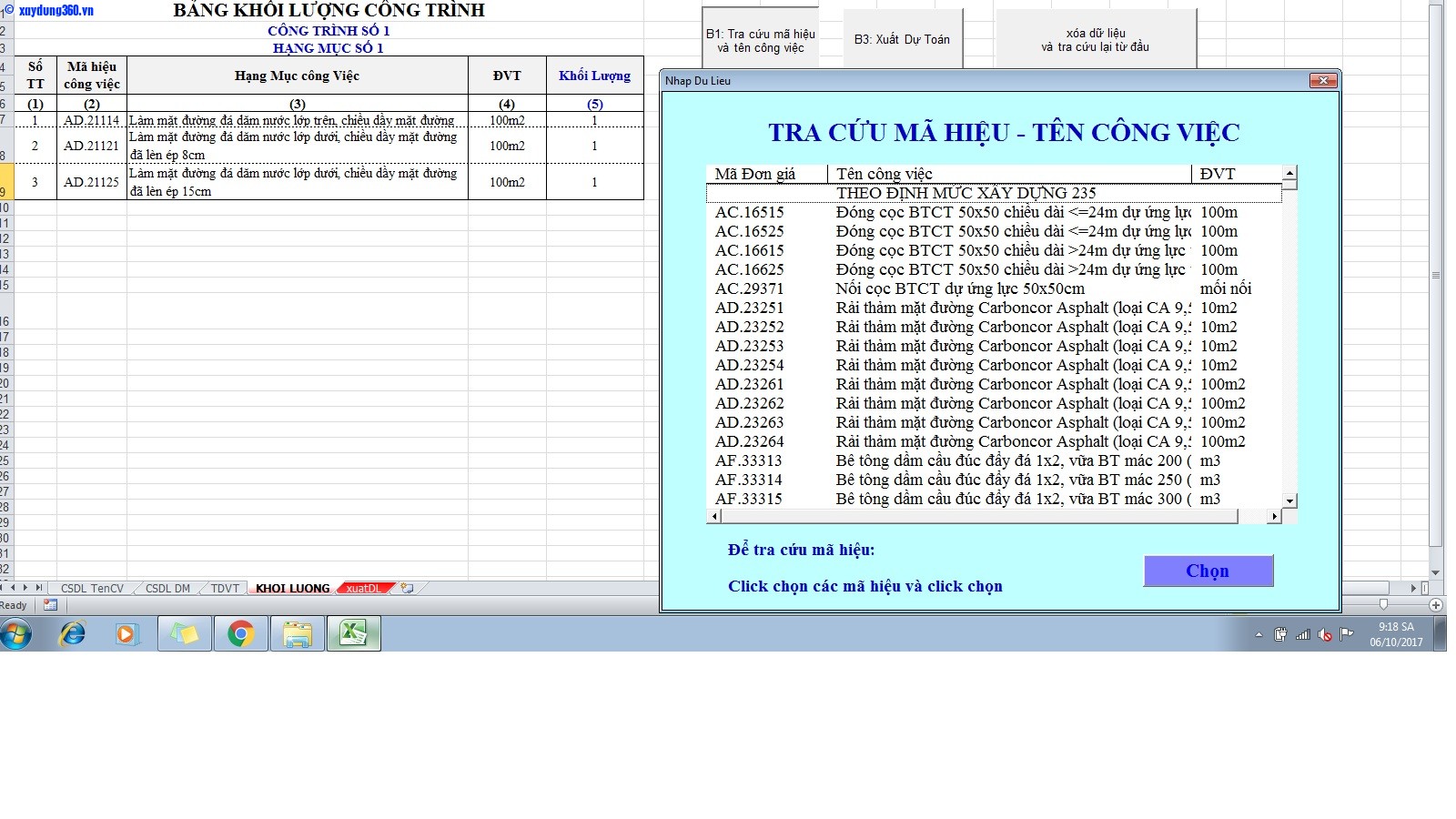The width and height of the screenshot is (1456, 819).
Task: Click the Sticky Notes taskbar icon
Action: 185,634
